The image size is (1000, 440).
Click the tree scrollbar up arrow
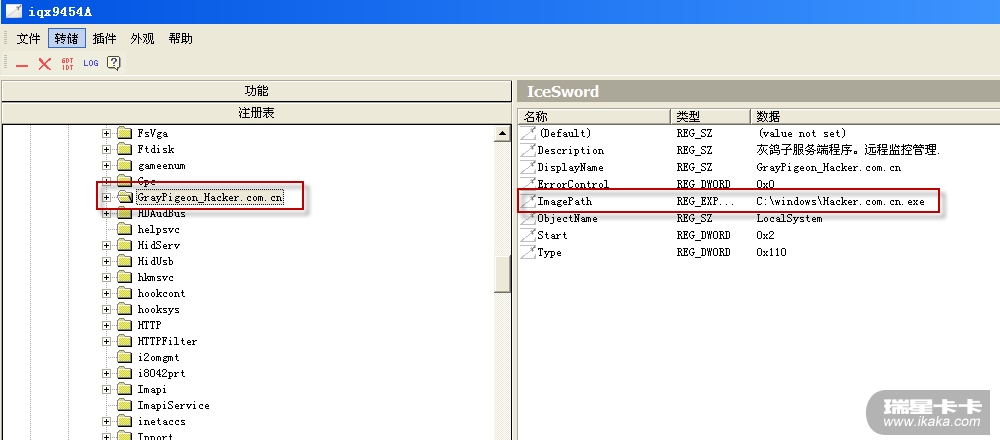click(503, 133)
